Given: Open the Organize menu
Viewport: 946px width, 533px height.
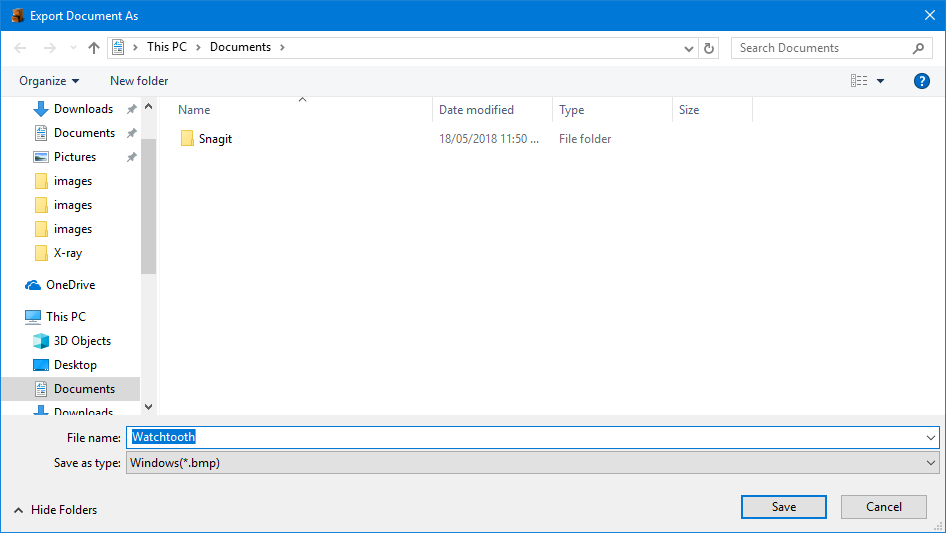Looking at the screenshot, I should (x=49, y=81).
